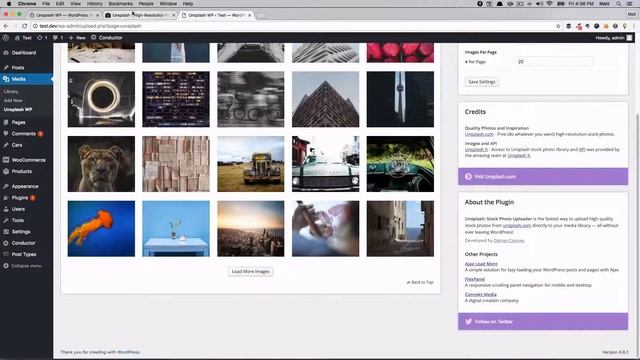Open the Dashboard sidebar item
The height and width of the screenshot is (360, 640).
(x=24, y=53)
